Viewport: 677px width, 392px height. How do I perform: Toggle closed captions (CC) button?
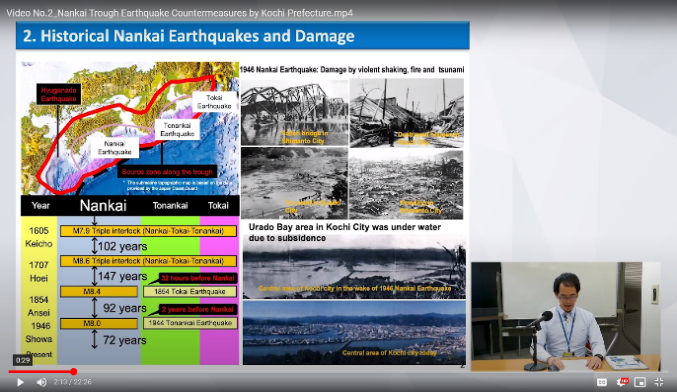[x=601, y=382]
